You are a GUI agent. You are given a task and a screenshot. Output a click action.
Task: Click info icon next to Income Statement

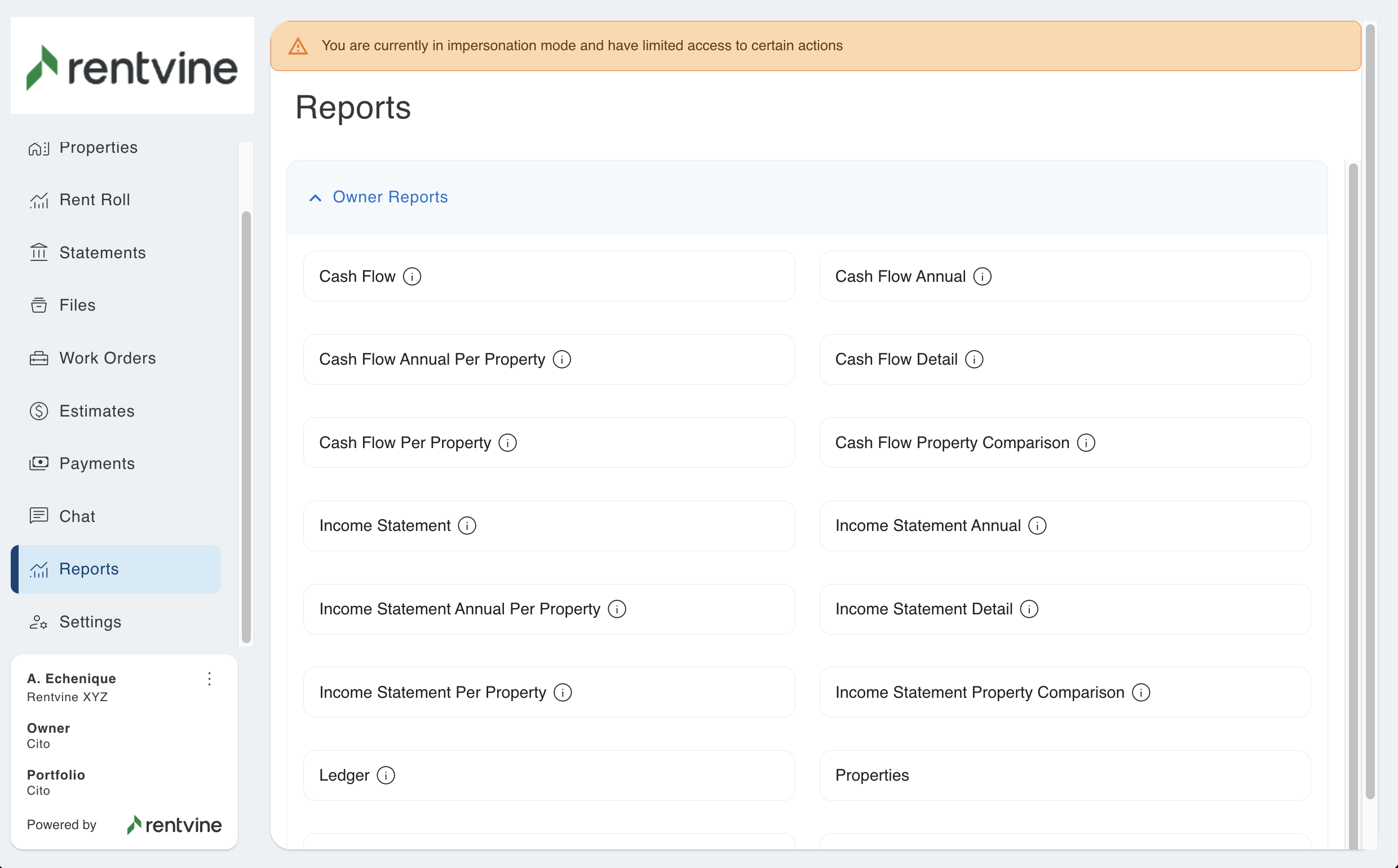[x=467, y=525]
